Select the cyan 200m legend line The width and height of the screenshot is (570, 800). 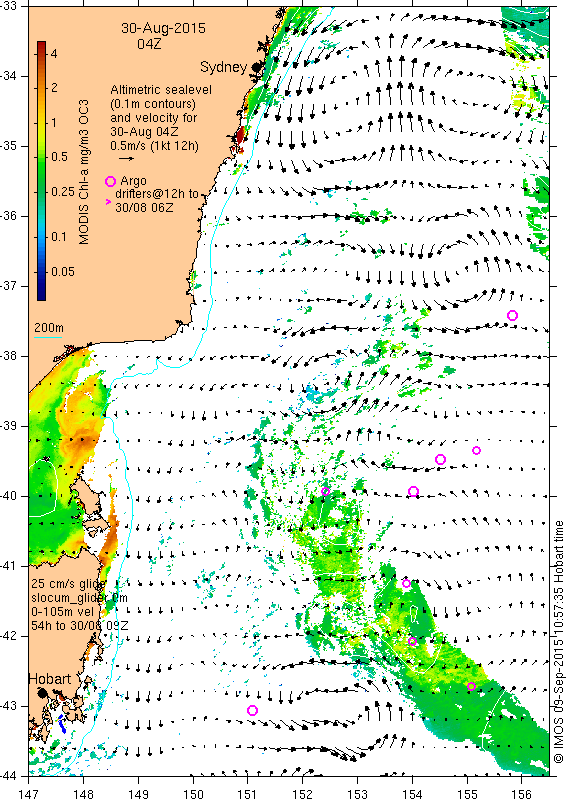point(48,337)
